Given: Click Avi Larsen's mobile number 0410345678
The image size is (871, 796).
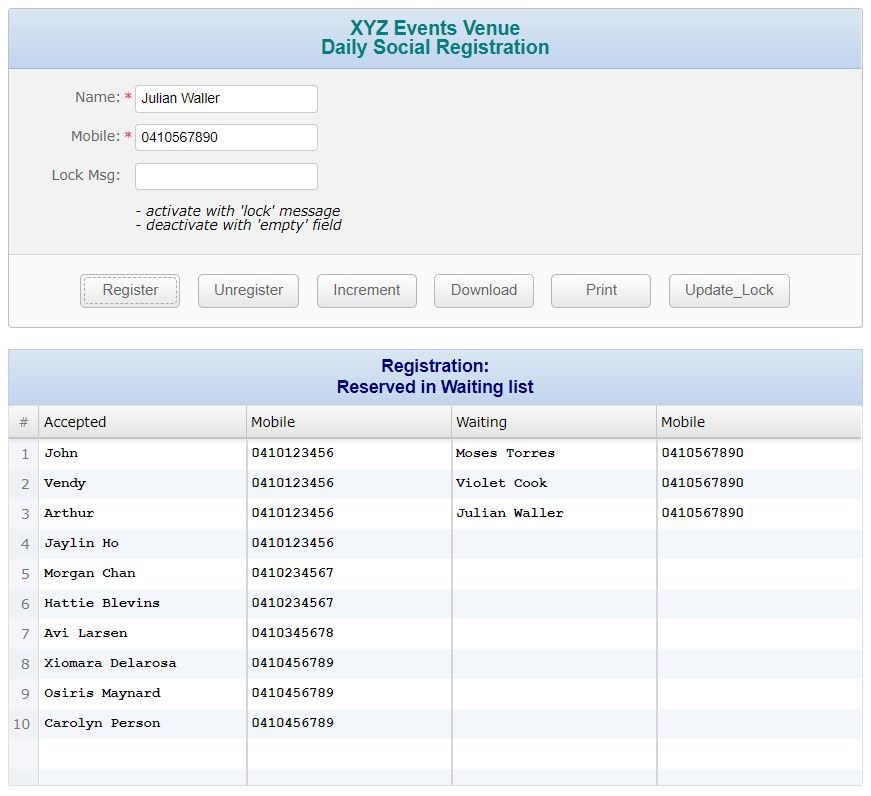Looking at the screenshot, I should 293,633.
